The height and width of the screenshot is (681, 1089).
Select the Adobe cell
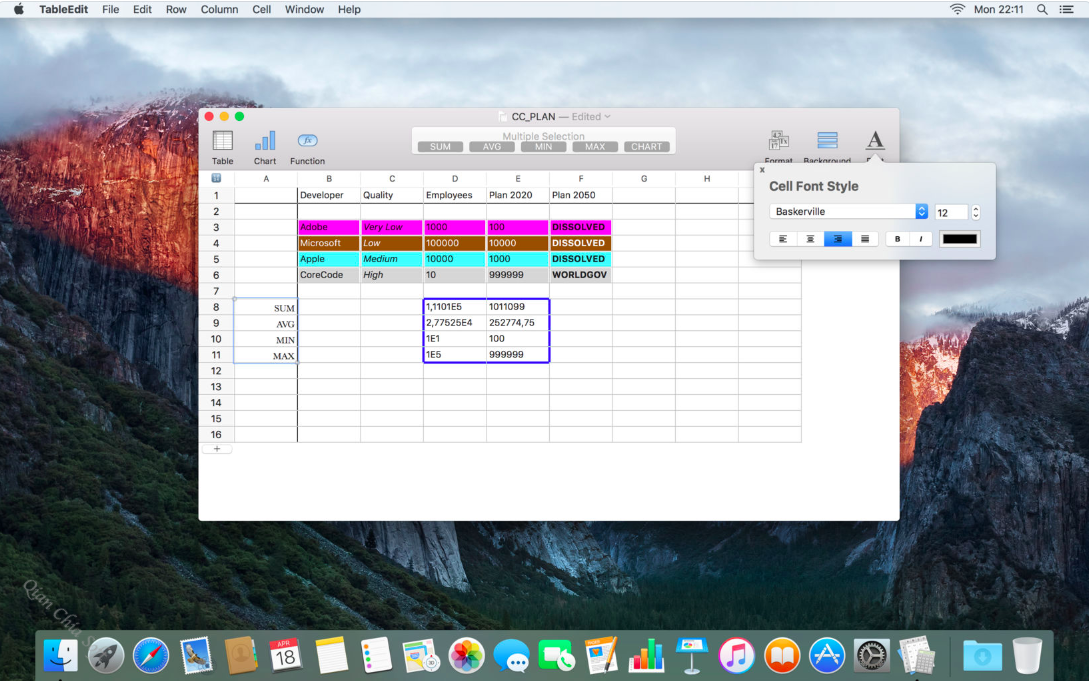[329, 227]
